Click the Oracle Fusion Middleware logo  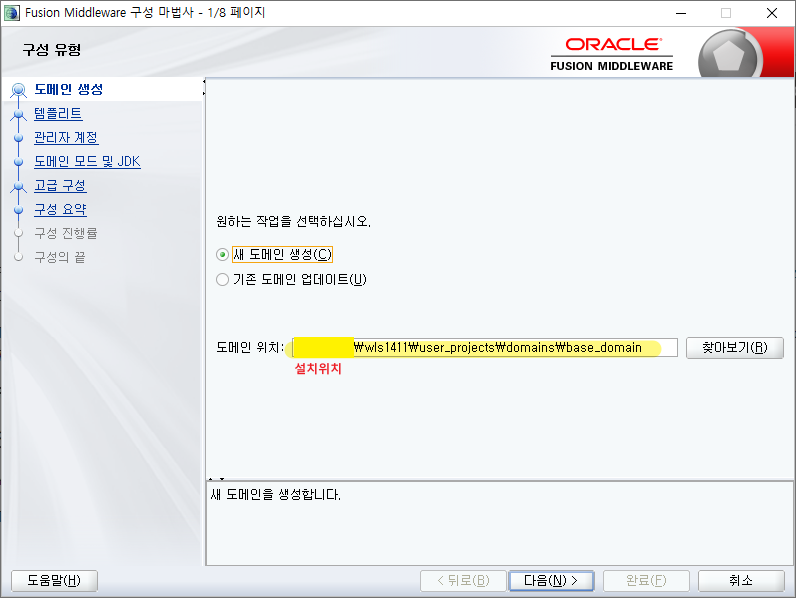tap(612, 54)
